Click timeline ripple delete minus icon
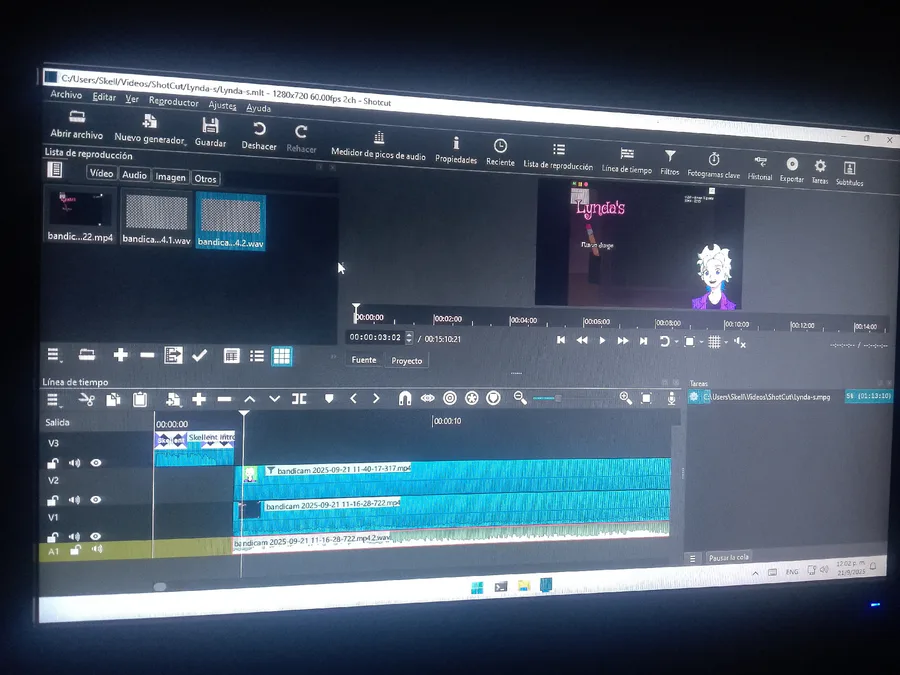Image resolution: width=900 pixels, height=675 pixels. pyautogui.click(x=224, y=399)
